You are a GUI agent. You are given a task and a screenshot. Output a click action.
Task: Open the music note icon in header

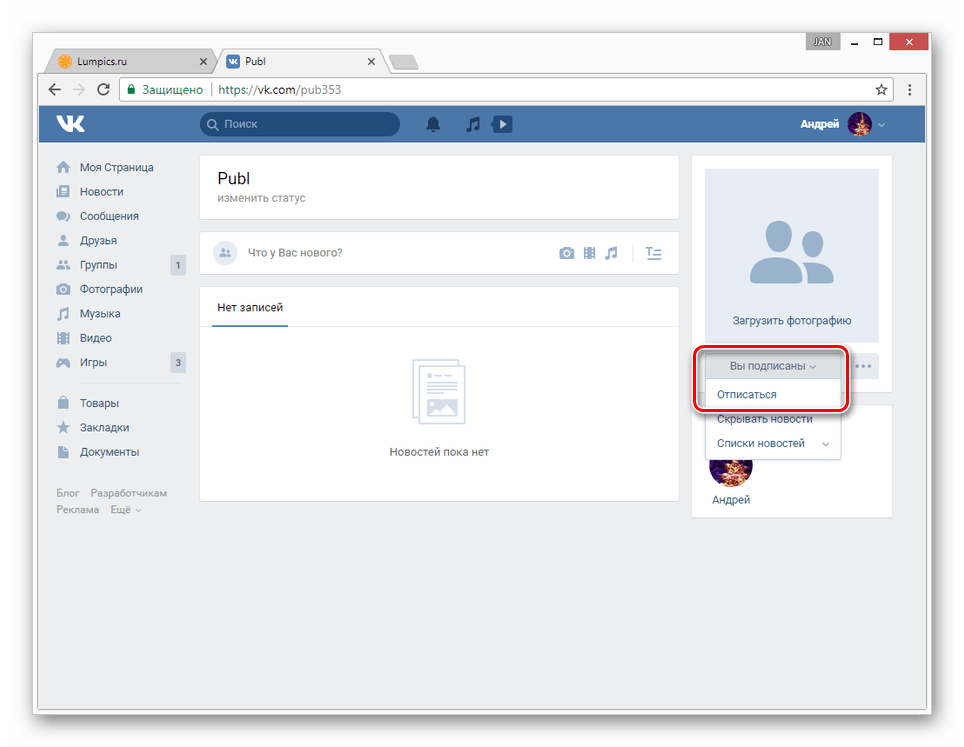click(472, 124)
